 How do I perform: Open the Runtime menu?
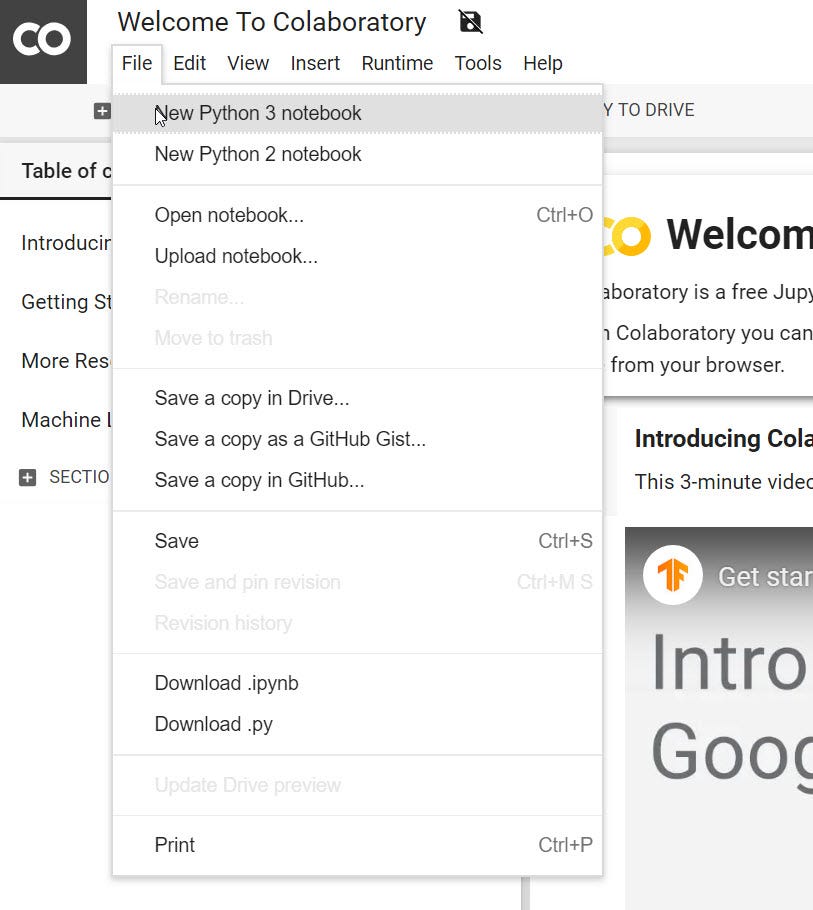coord(396,63)
